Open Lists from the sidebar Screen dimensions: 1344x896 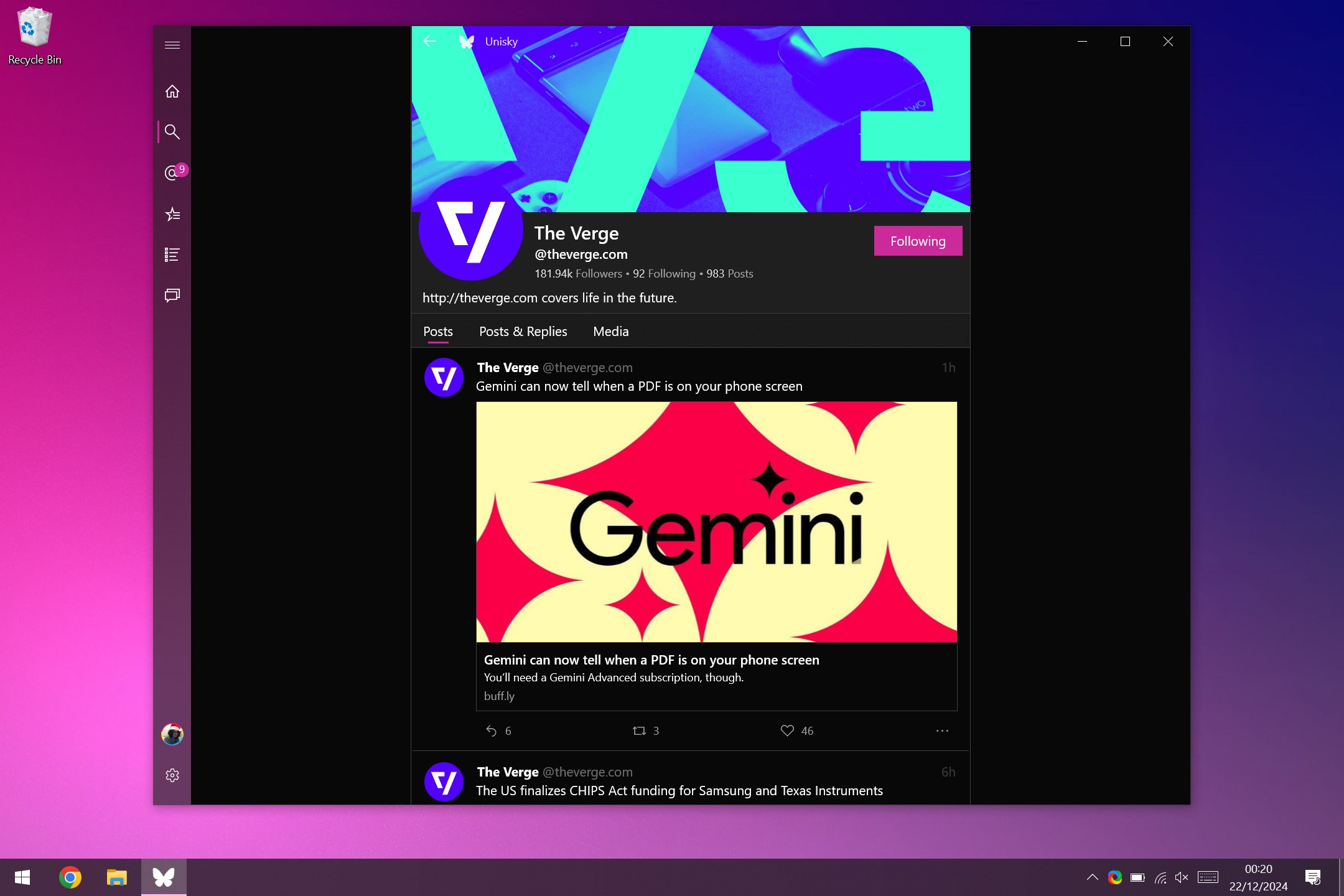[x=172, y=254]
